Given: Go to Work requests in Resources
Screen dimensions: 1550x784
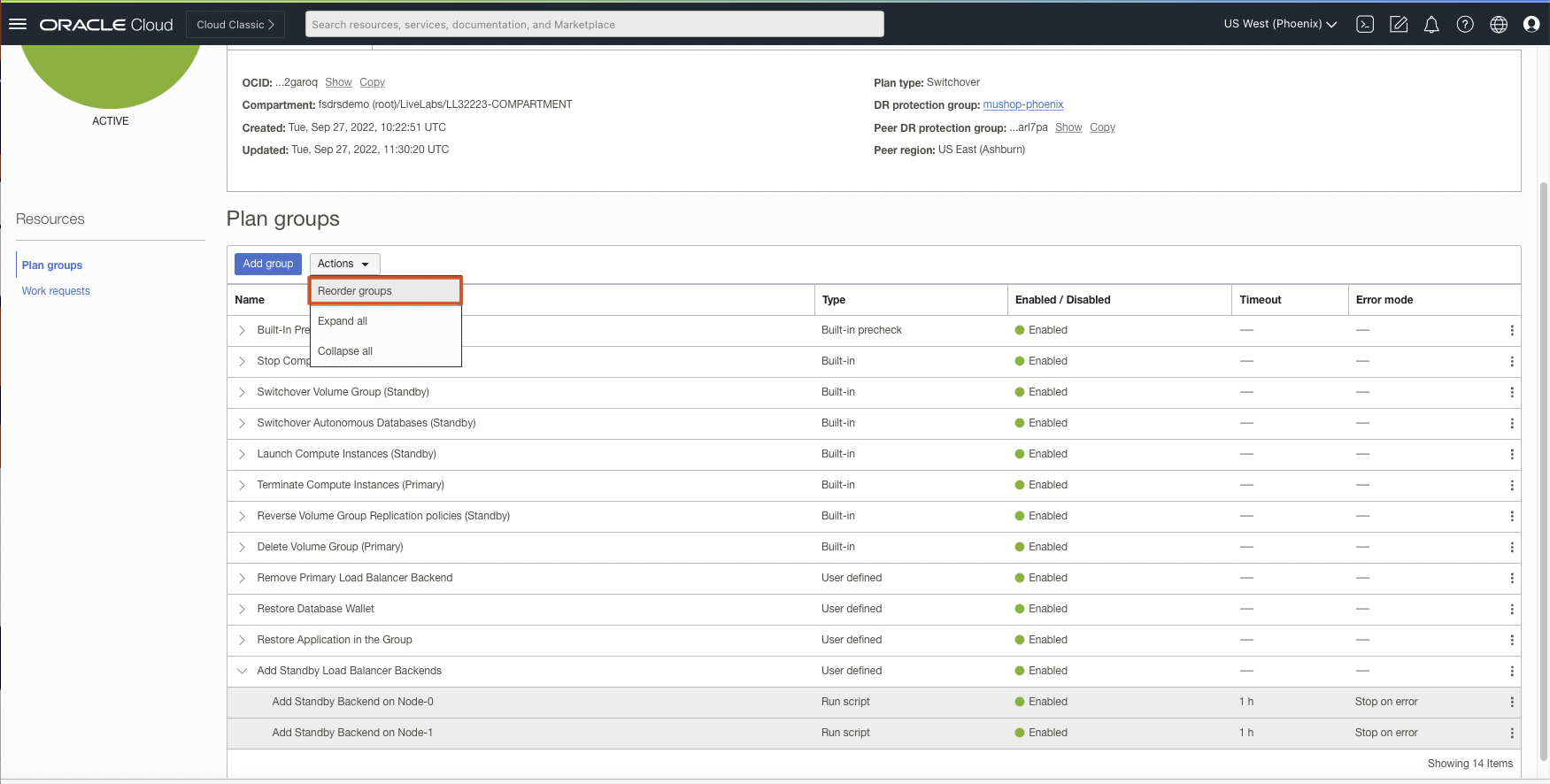Looking at the screenshot, I should (x=56, y=291).
